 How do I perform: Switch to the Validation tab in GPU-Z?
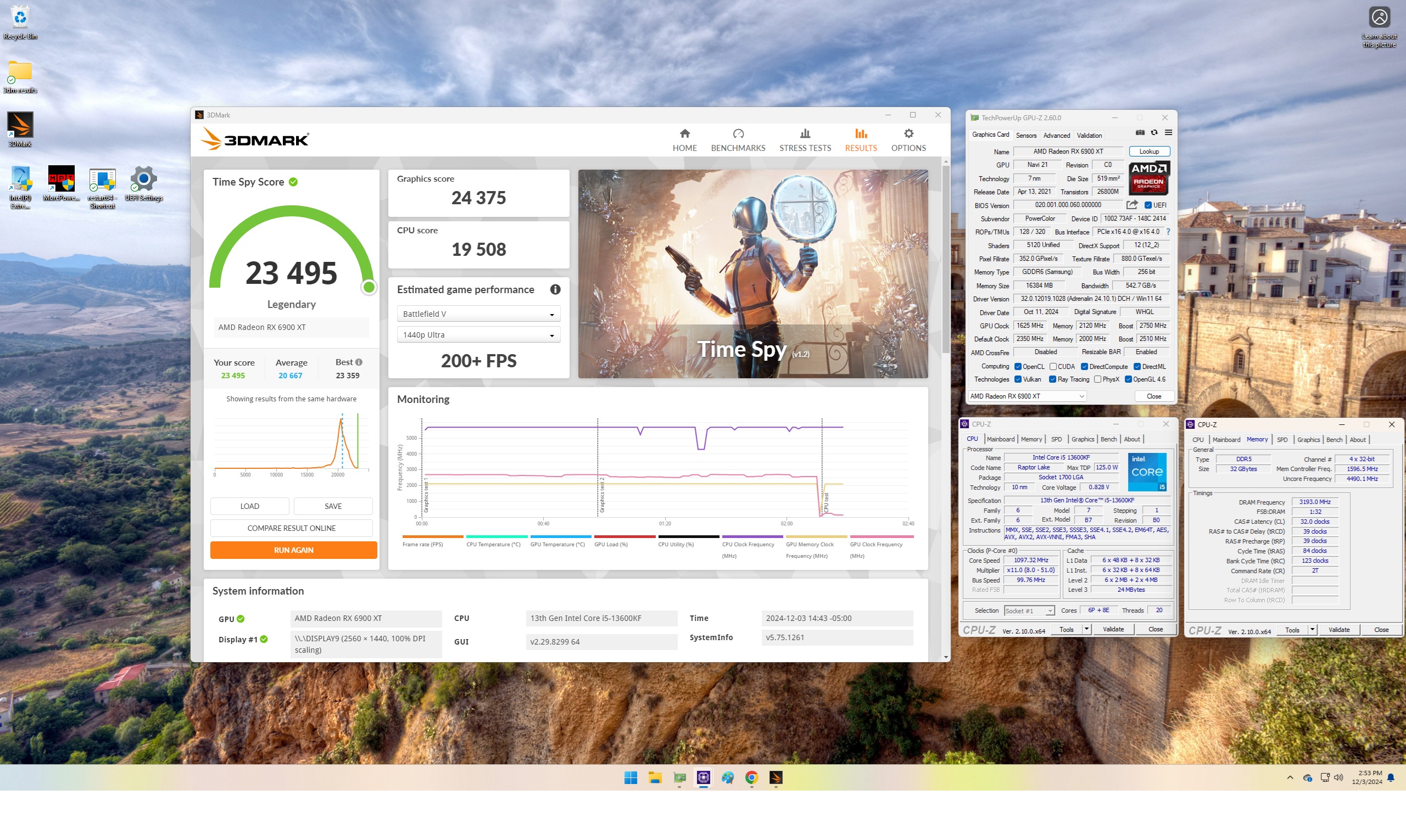(1089, 135)
